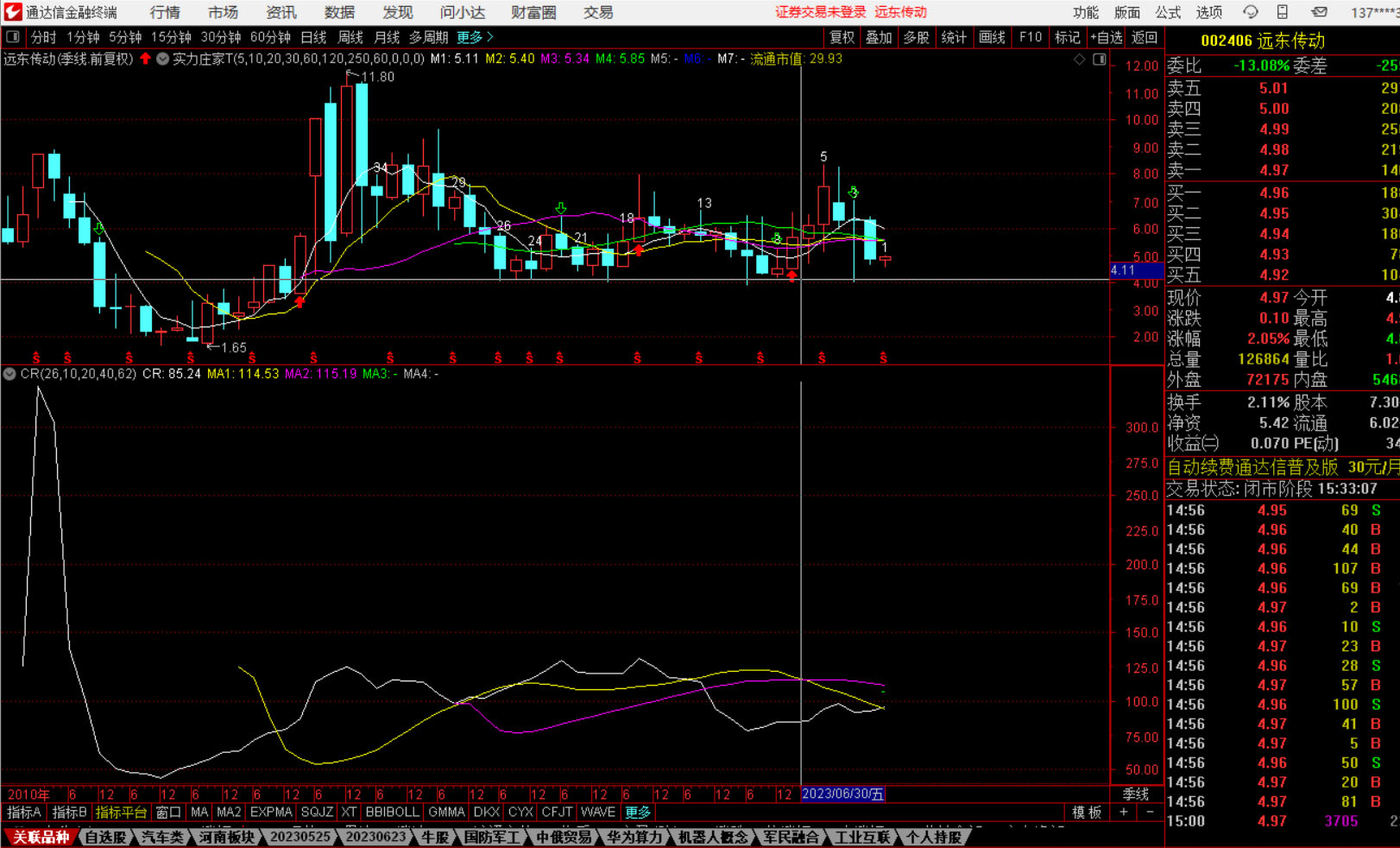Viewport: 1400px width, 848px height.
Task: Click the diamond icon above price axis
Action: pyautogui.click(x=1079, y=60)
